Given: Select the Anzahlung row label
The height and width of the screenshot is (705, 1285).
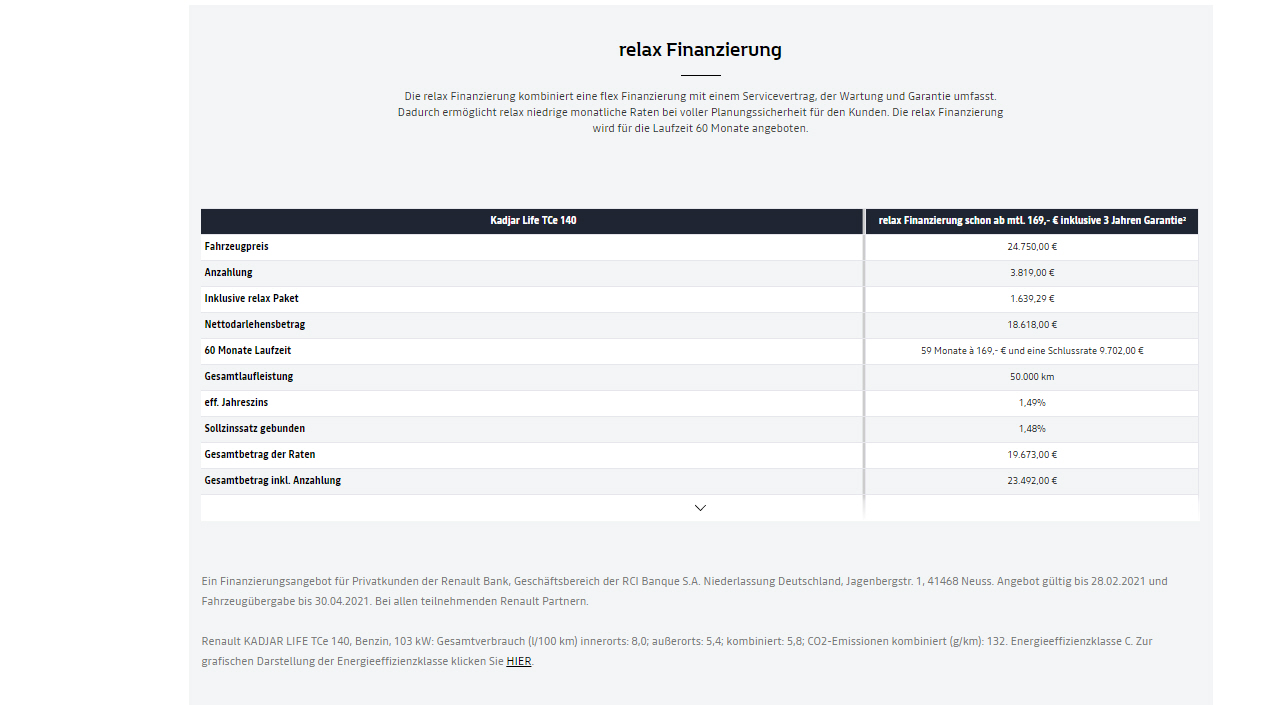Looking at the screenshot, I should click(x=229, y=273).
